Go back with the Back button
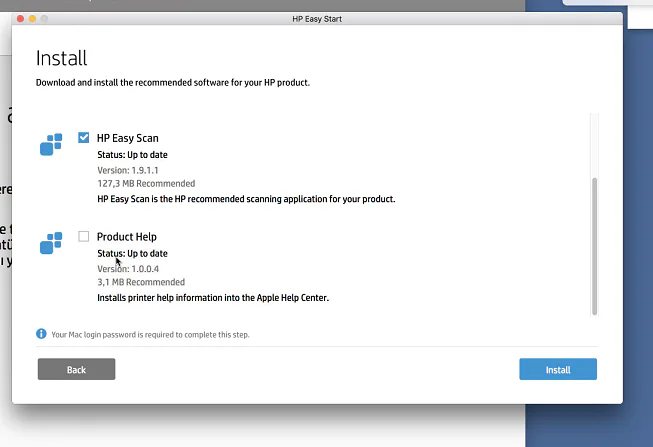The width and height of the screenshot is (653, 447). [77, 369]
